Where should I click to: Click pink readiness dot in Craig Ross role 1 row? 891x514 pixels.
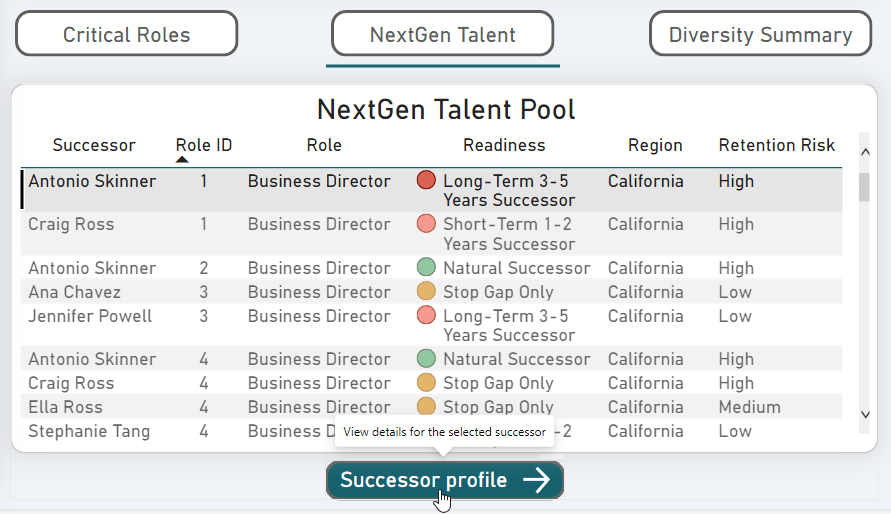point(426,224)
